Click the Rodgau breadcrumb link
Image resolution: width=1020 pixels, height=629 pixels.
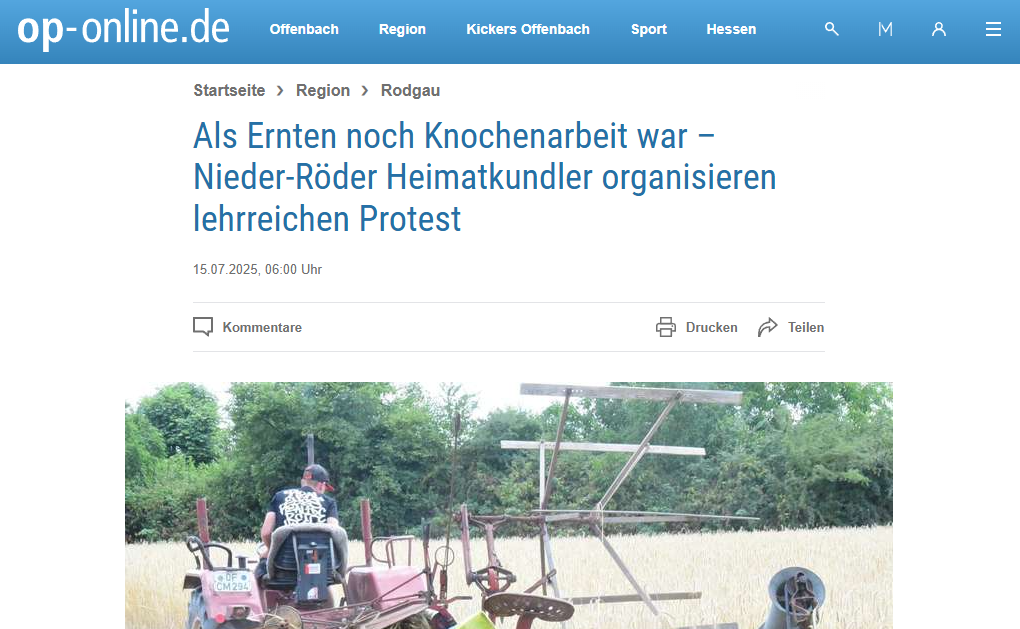[x=410, y=90]
